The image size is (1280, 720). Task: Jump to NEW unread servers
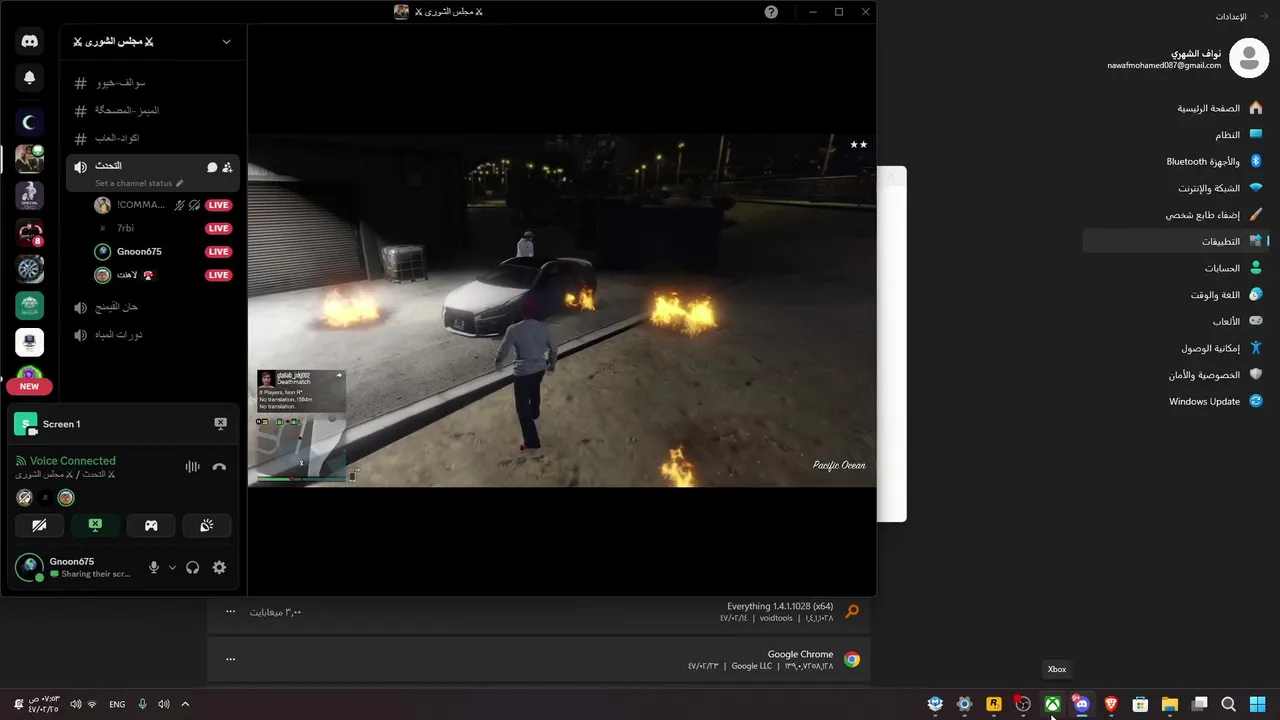pyautogui.click(x=29, y=386)
